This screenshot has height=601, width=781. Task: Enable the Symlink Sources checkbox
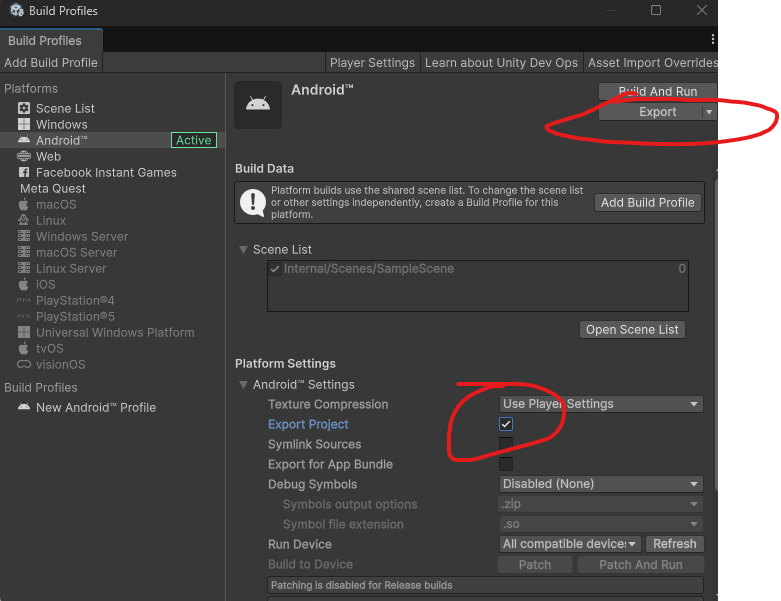coord(506,444)
